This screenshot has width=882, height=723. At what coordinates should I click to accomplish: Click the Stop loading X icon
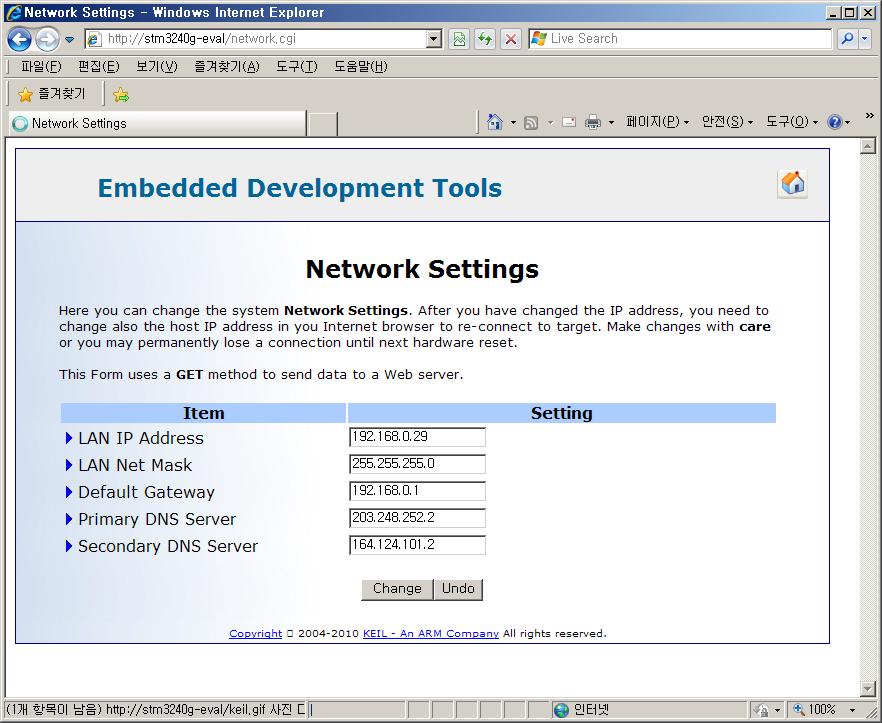[510, 39]
